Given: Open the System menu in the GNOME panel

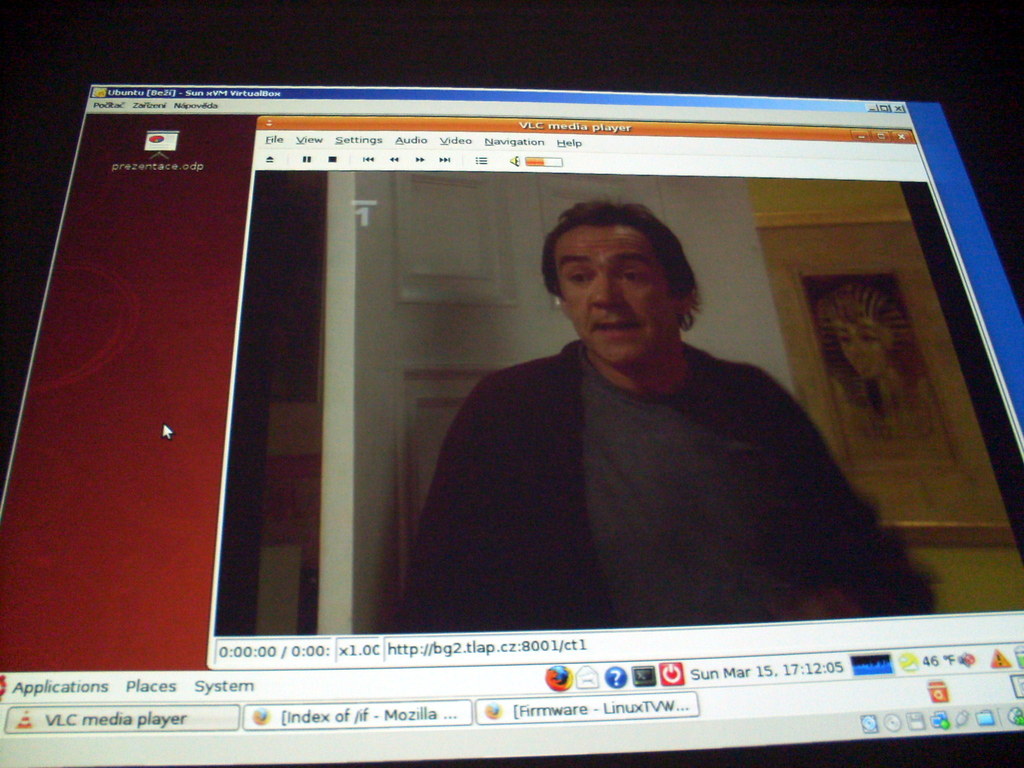Looking at the screenshot, I should pyautogui.click(x=224, y=686).
